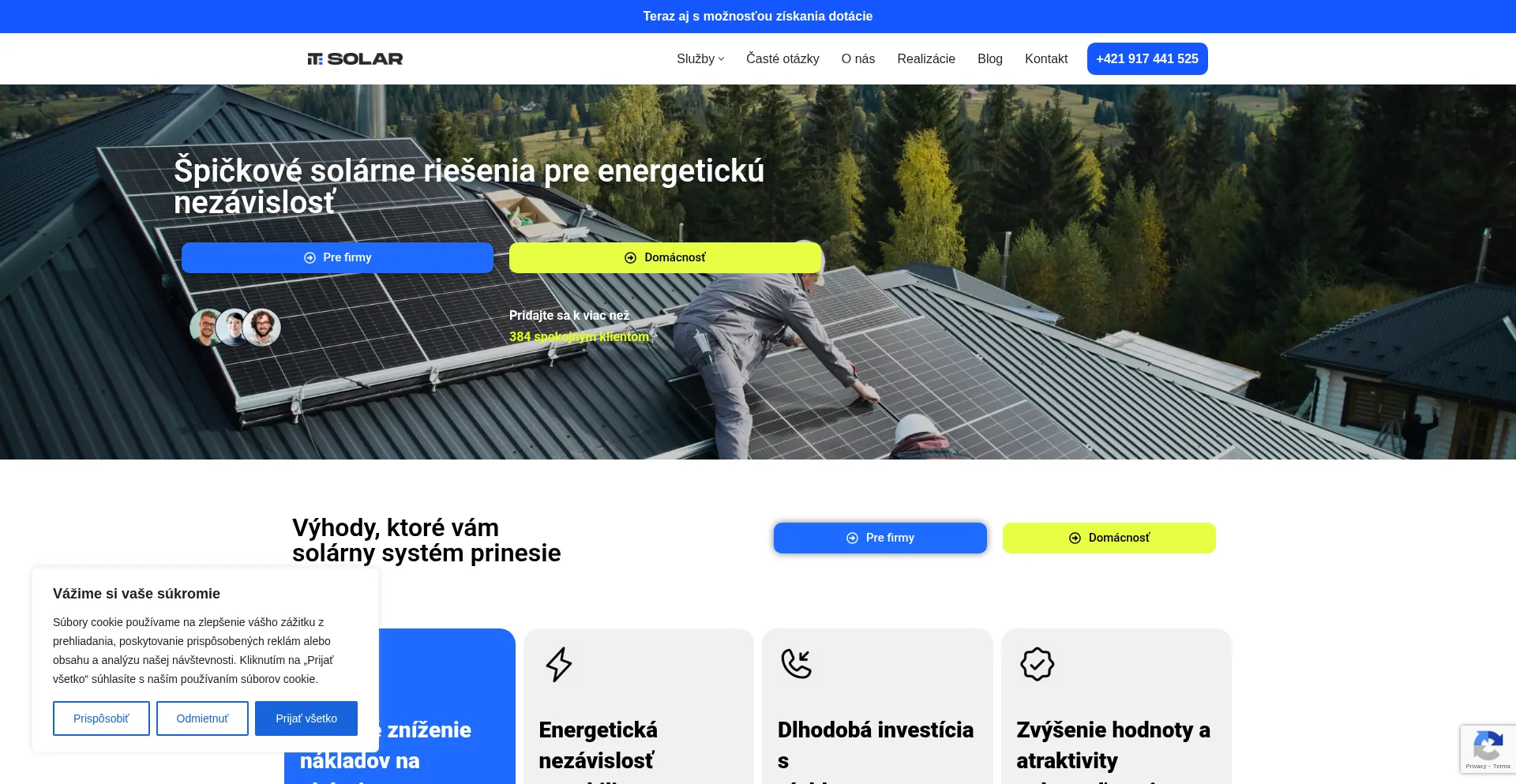This screenshot has width=1516, height=784.
Task: Open the Časté otázky menu item
Action: (782, 58)
